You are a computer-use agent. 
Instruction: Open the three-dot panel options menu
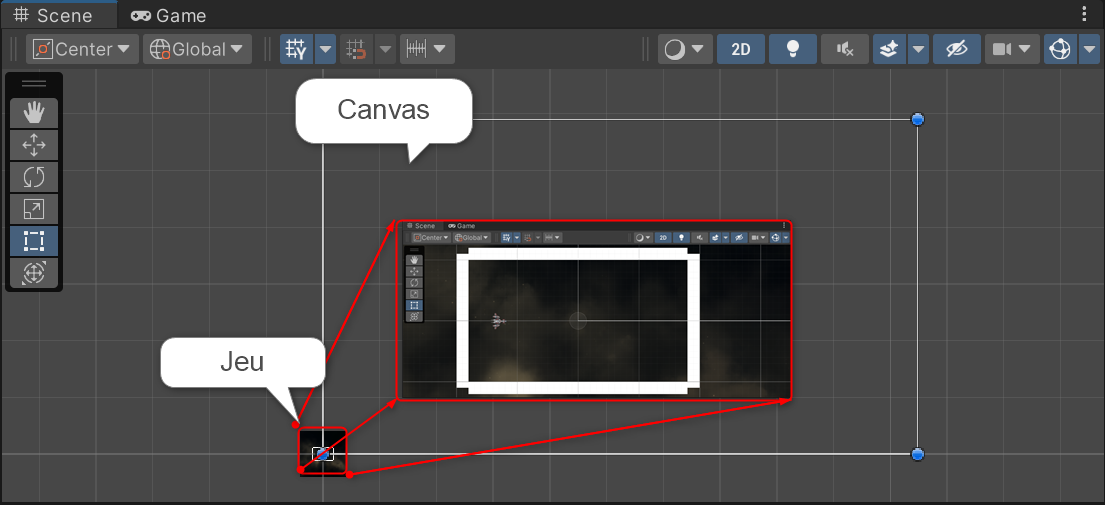point(1085,14)
